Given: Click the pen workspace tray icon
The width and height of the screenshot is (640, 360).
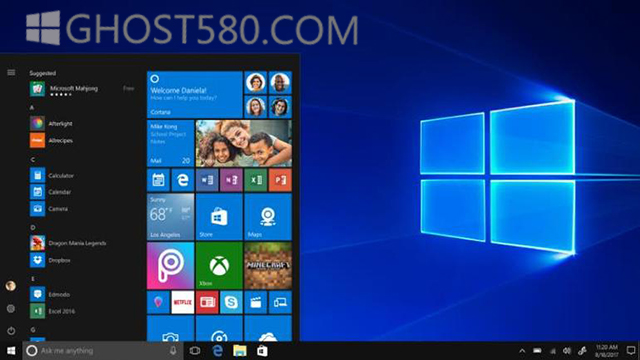Looking at the screenshot, I should point(582,351).
